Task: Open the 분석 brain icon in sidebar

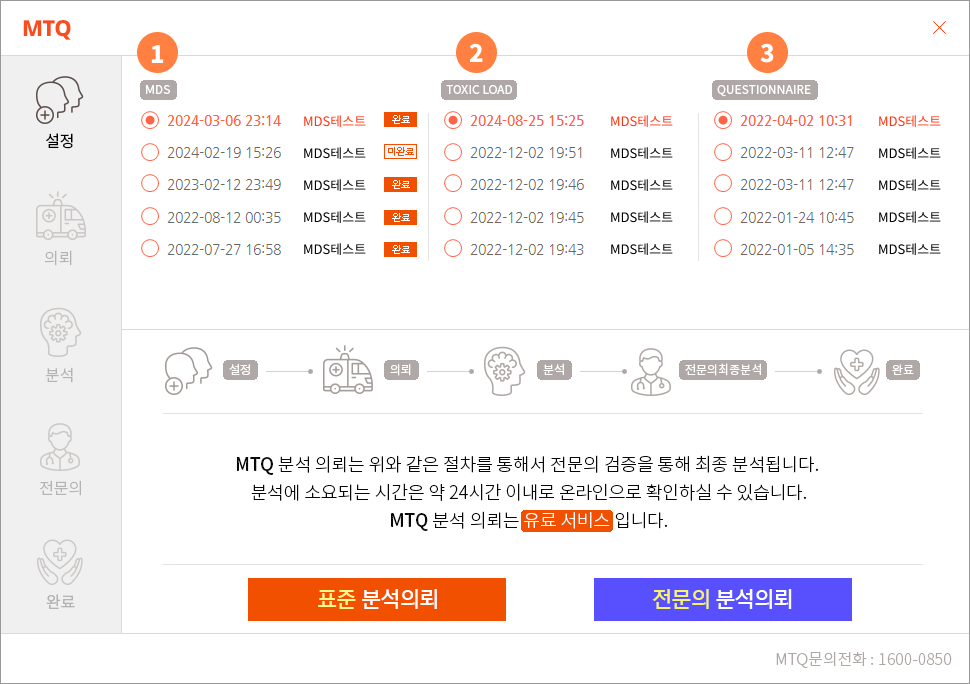Action: 60,334
